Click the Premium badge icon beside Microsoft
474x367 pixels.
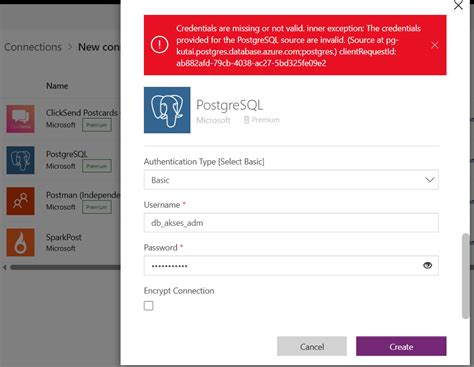[247, 120]
